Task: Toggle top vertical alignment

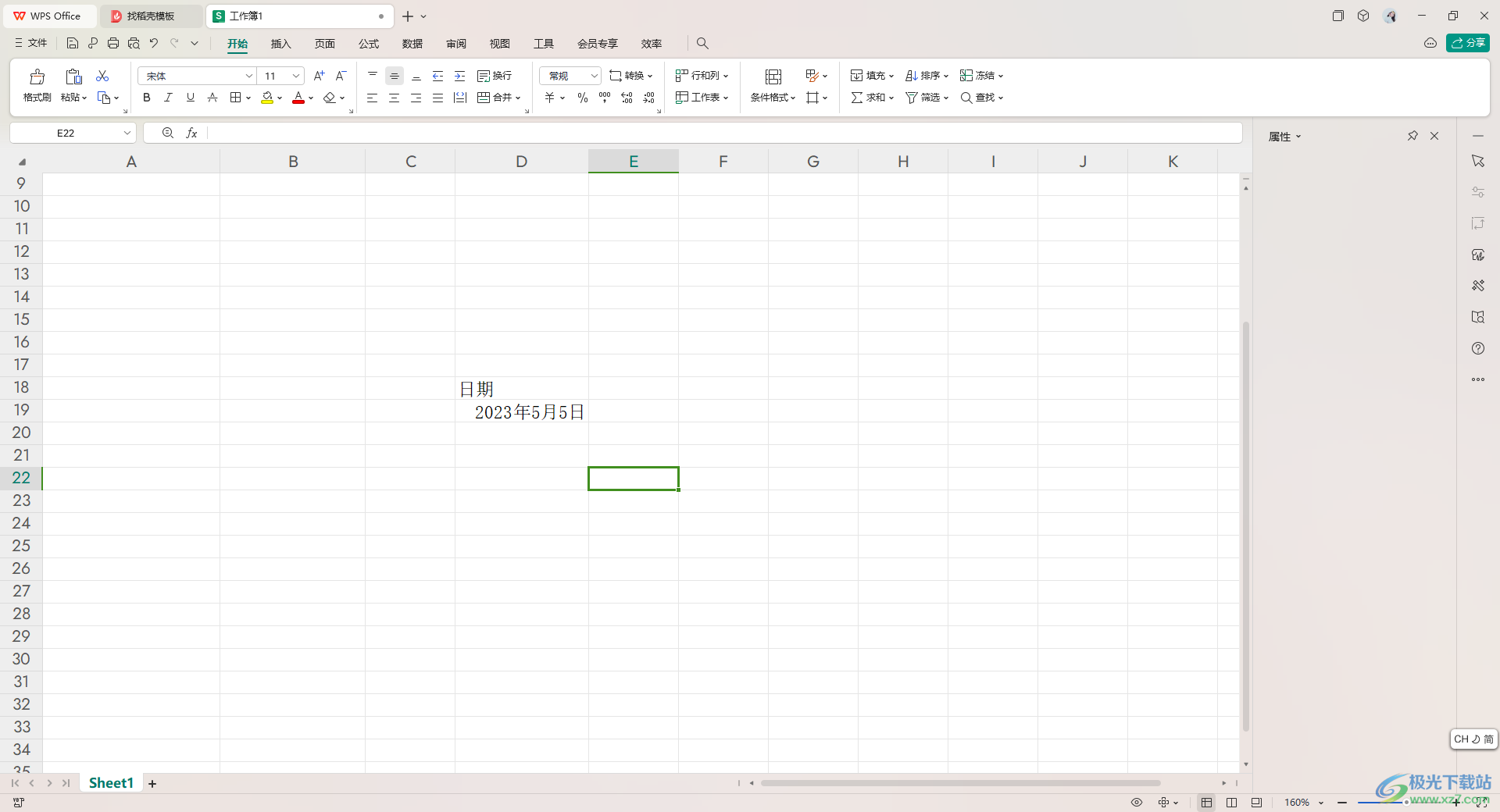Action: [373, 76]
